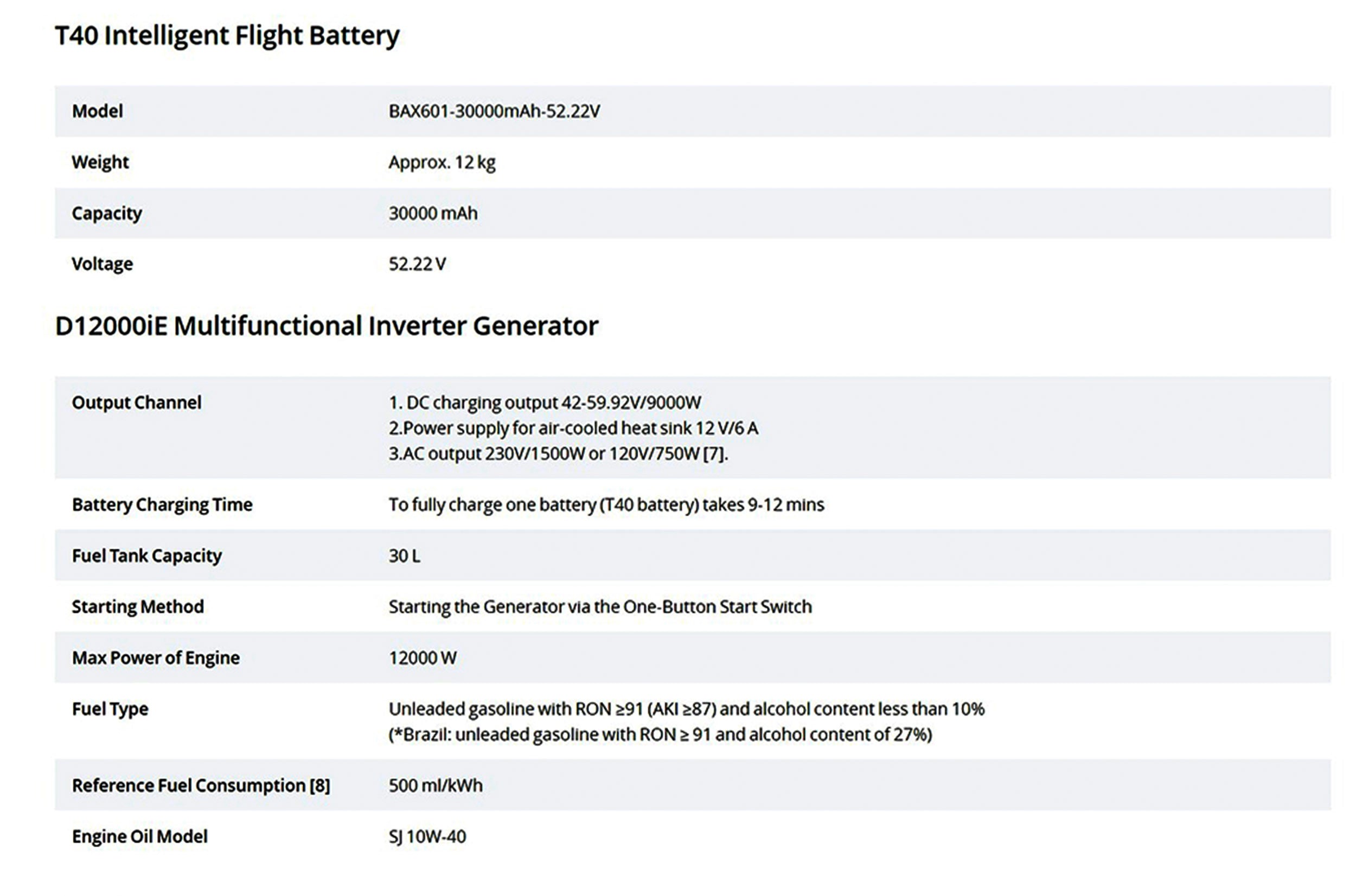The height and width of the screenshot is (896, 1356).
Task: Click the Weight row label
Action: click(100, 162)
